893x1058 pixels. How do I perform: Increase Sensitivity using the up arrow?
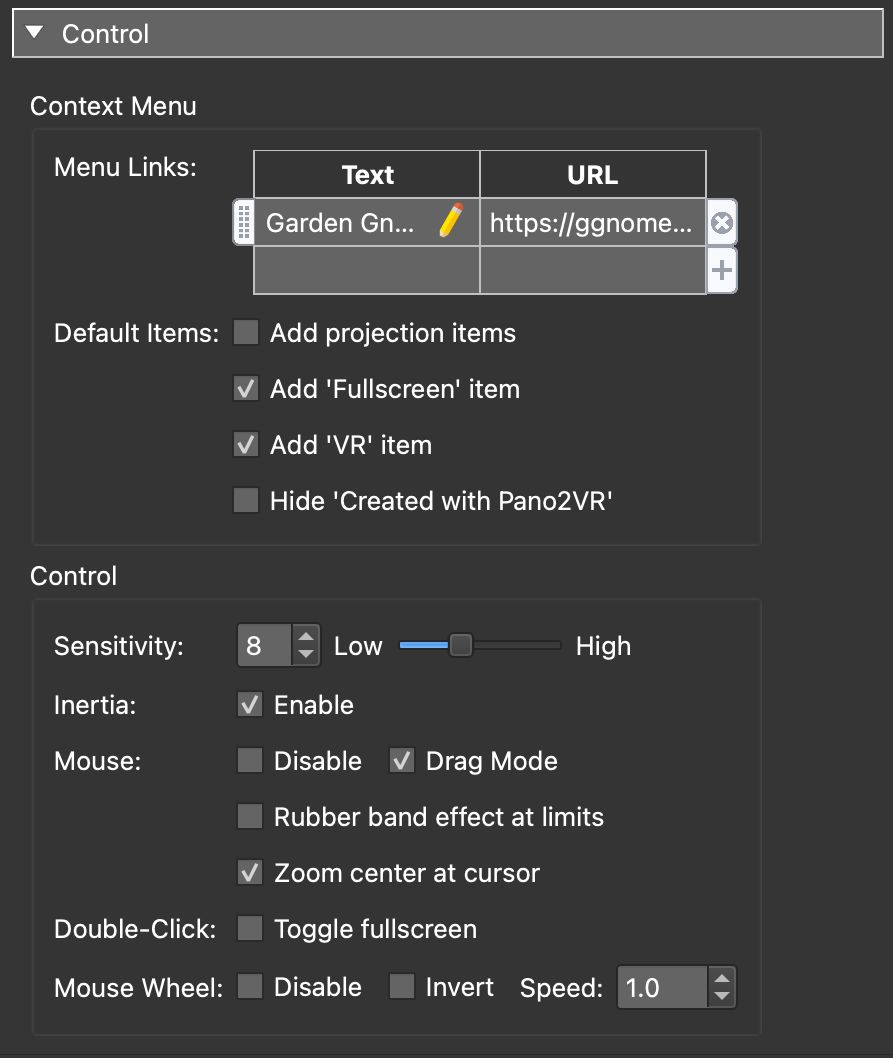click(305, 637)
